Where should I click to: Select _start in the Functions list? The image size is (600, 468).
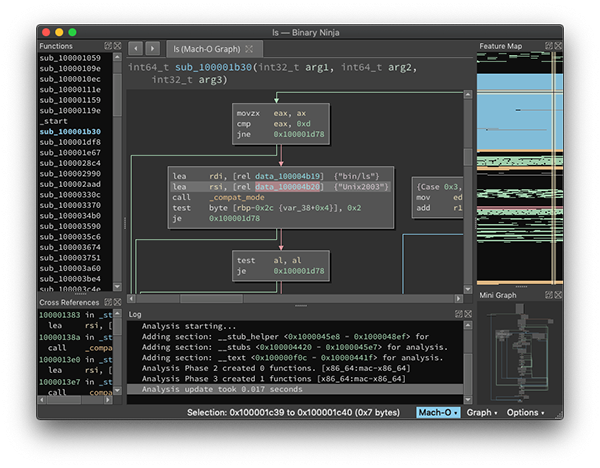[55, 121]
